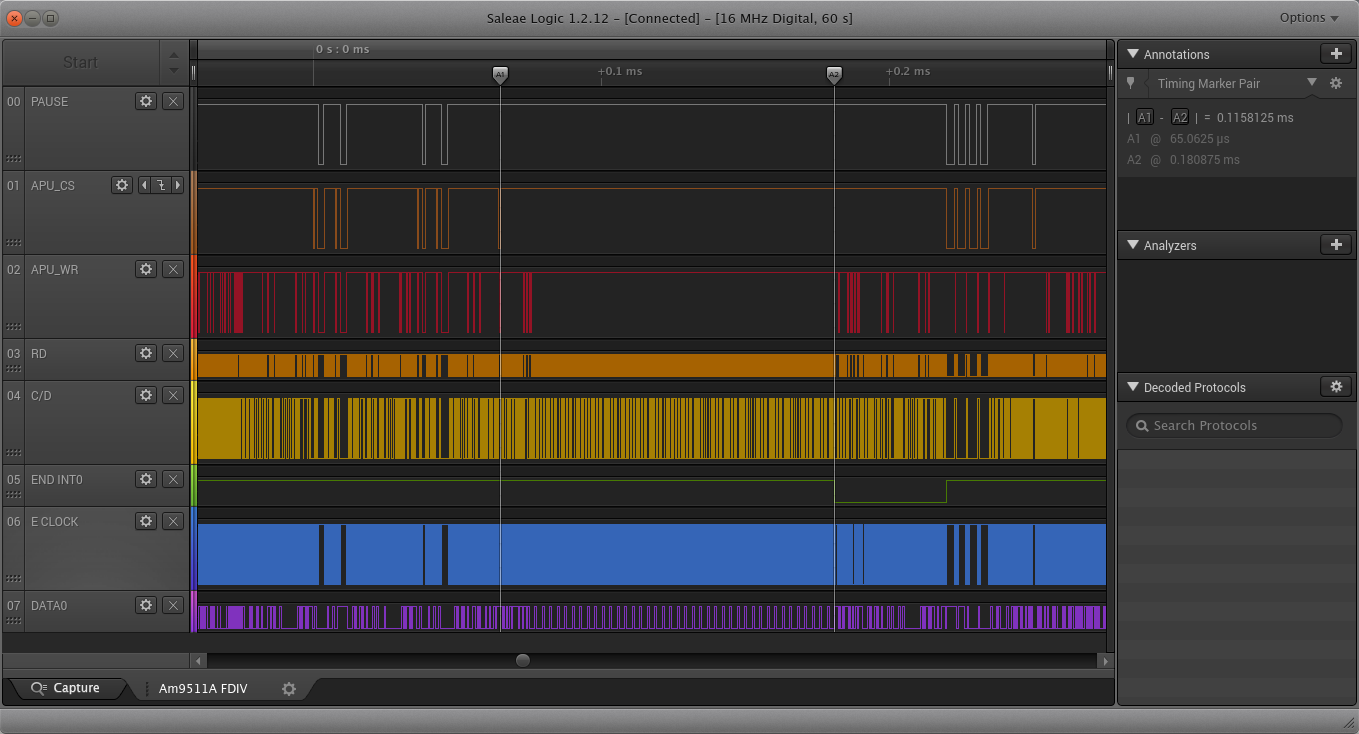The height and width of the screenshot is (734, 1359).
Task: Collapse the Analyzers panel
Action: pos(1133,245)
